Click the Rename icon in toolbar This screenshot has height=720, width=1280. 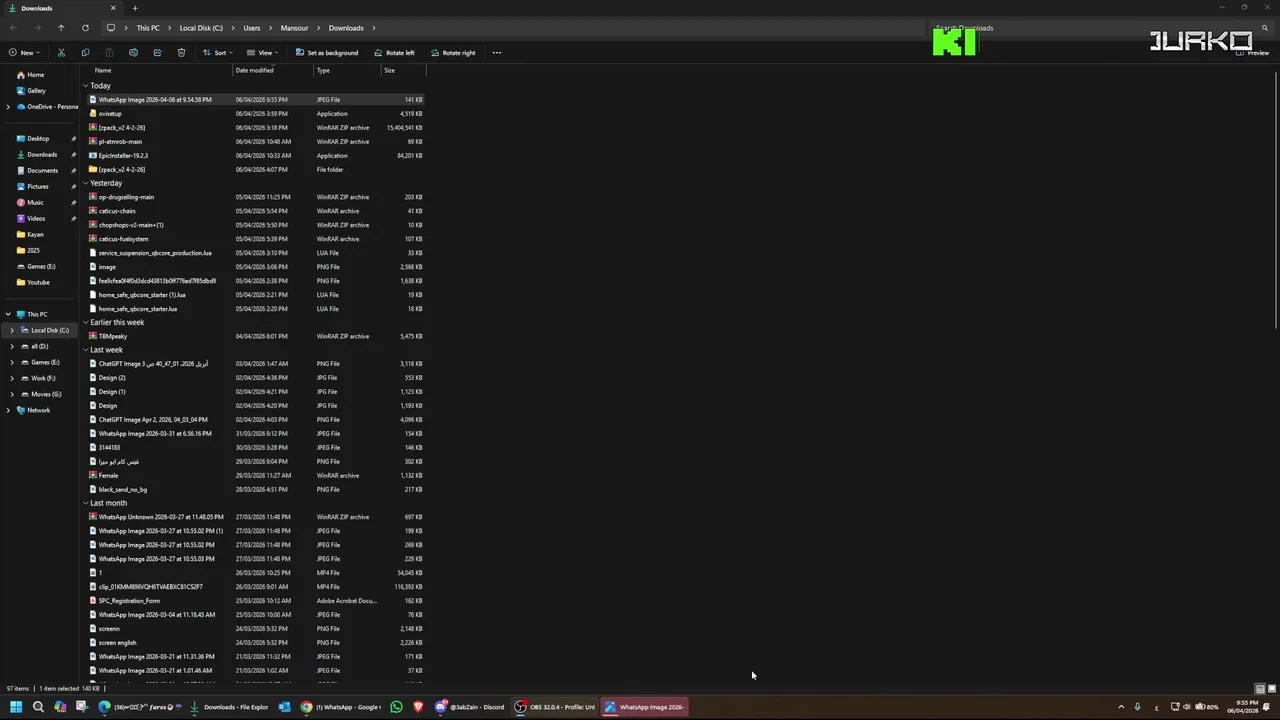[x=133, y=53]
